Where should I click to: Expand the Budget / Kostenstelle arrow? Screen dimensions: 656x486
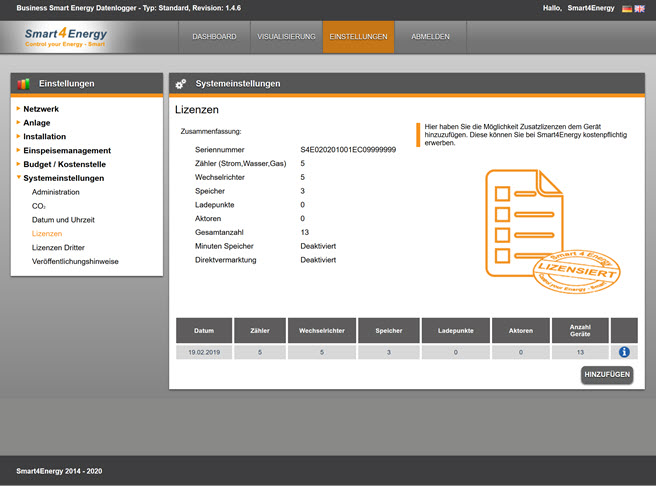point(18,164)
